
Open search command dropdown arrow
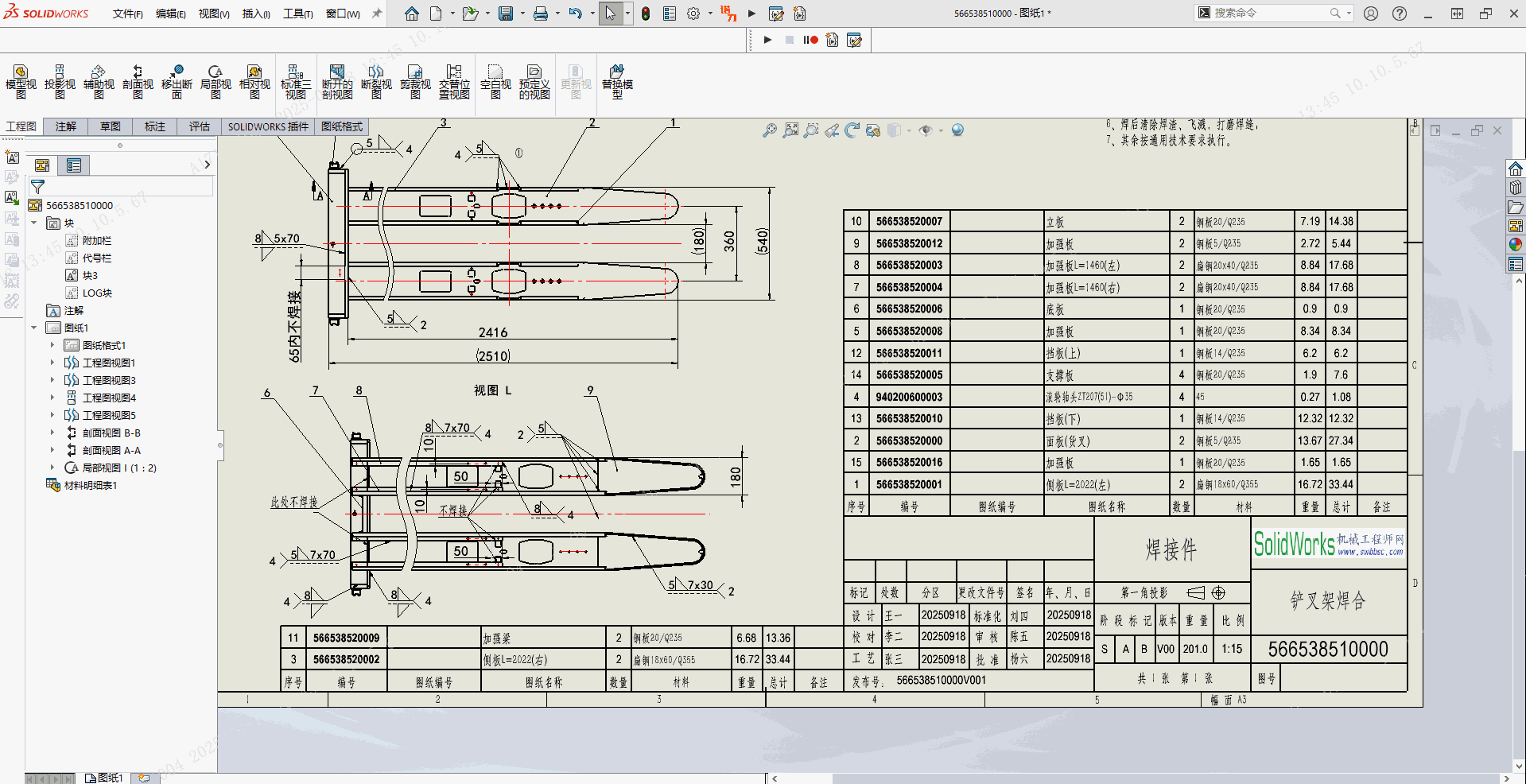[1349, 14]
